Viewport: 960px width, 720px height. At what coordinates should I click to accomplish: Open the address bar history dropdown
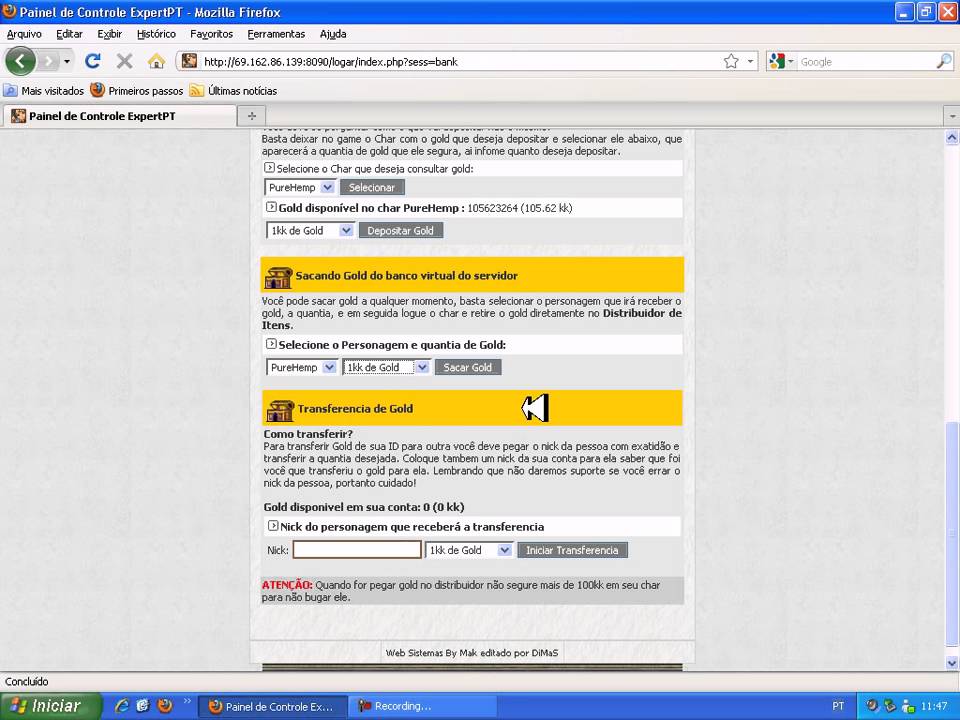pyautogui.click(x=750, y=61)
